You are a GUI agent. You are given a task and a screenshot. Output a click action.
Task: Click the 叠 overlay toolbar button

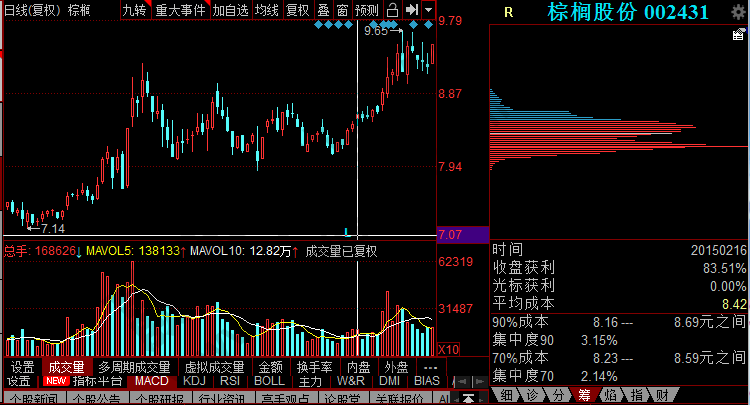pos(323,10)
